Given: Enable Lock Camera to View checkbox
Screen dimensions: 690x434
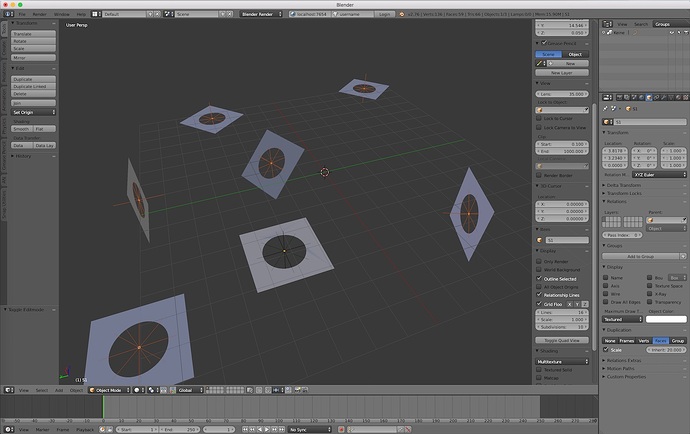Looking at the screenshot, I should (539, 127).
